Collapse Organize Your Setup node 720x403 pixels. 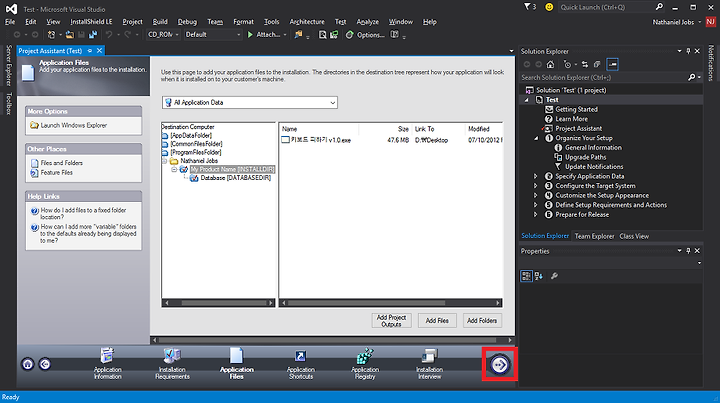(x=536, y=138)
